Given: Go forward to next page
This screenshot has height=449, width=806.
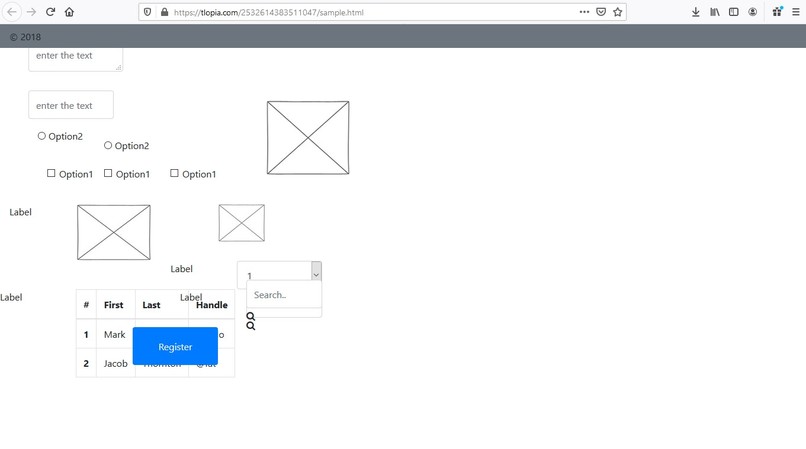Looking at the screenshot, I should click(31, 12).
